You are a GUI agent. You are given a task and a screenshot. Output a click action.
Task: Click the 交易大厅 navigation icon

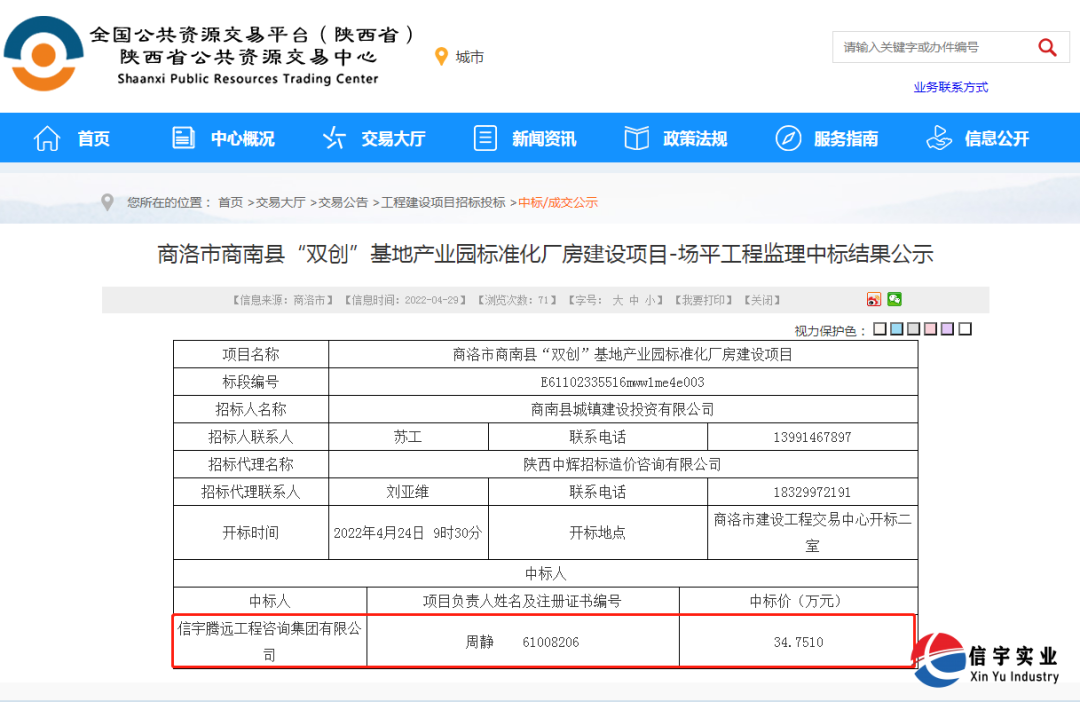[334, 138]
